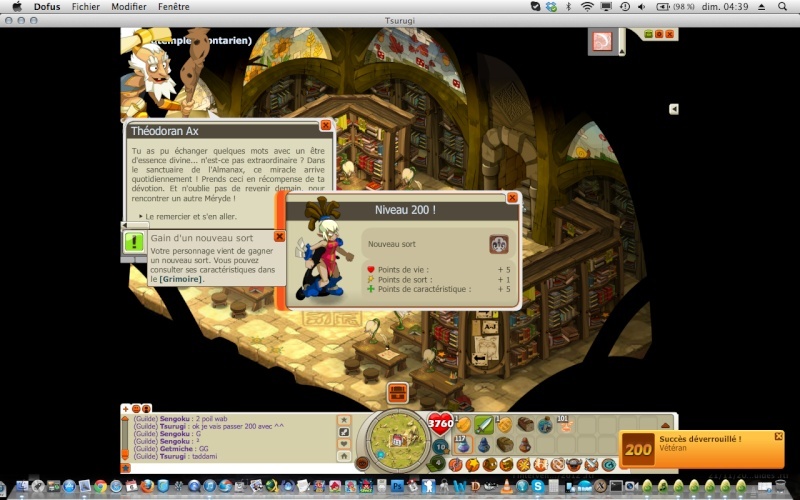Click the sword item in the shortcut bar

[484, 424]
